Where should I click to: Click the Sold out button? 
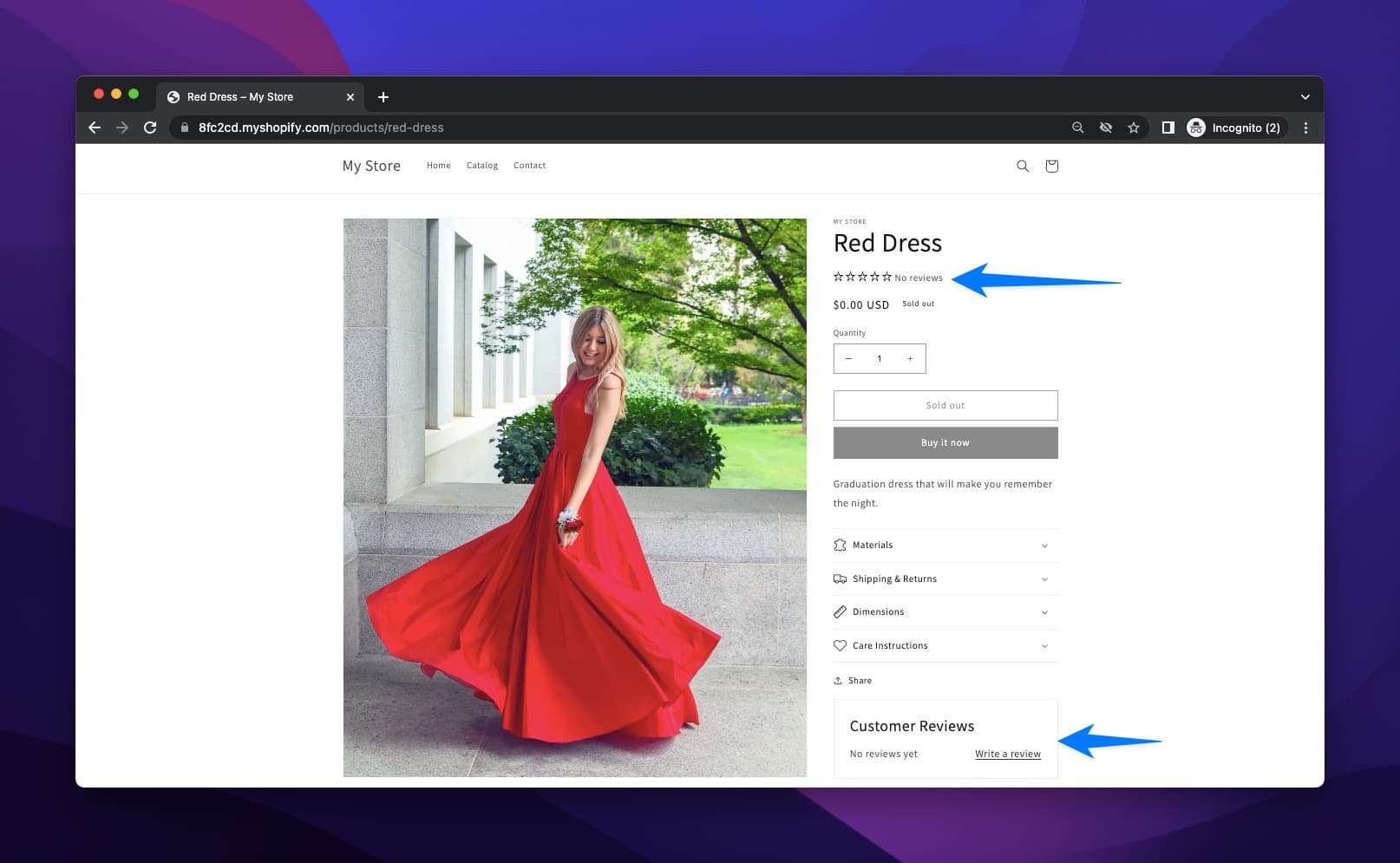click(x=945, y=405)
